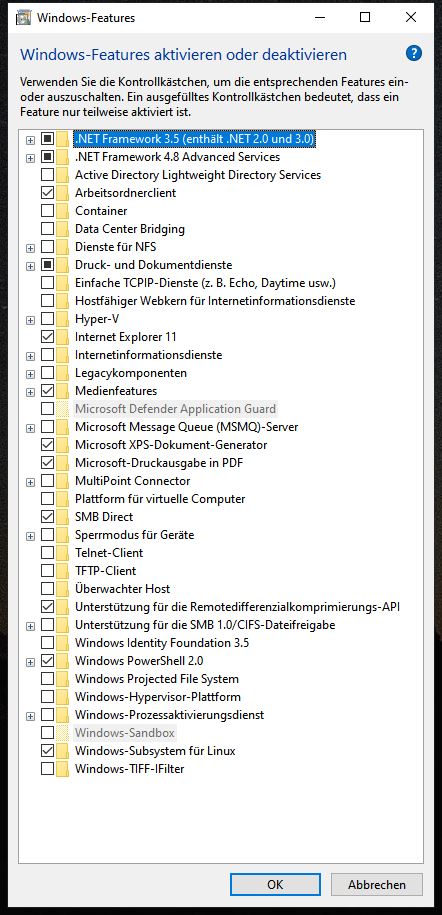The image size is (442, 915).
Task: Close the Windows-Features dialog
Action: pos(410,18)
